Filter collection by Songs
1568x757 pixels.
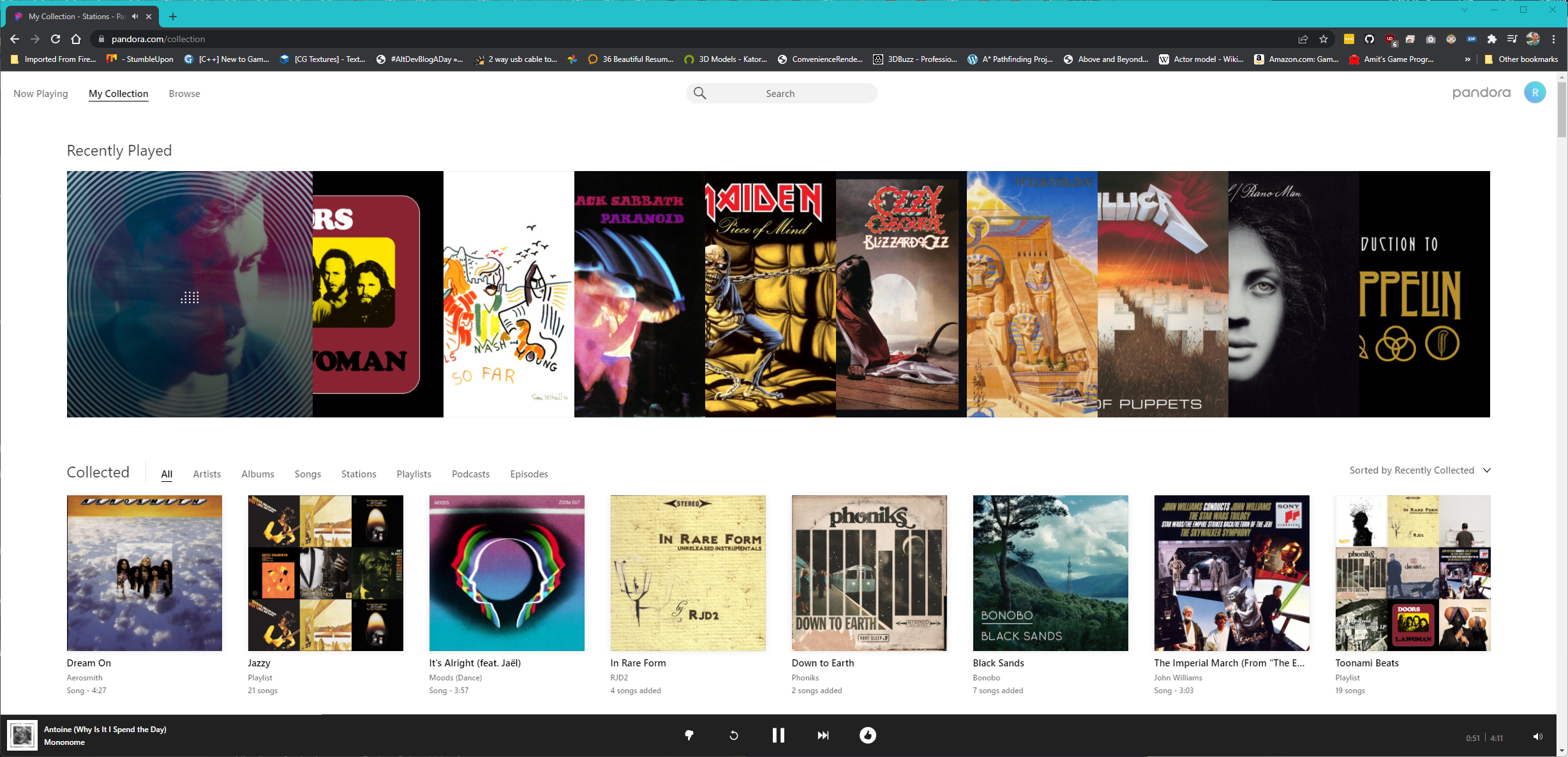click(308, 474)
